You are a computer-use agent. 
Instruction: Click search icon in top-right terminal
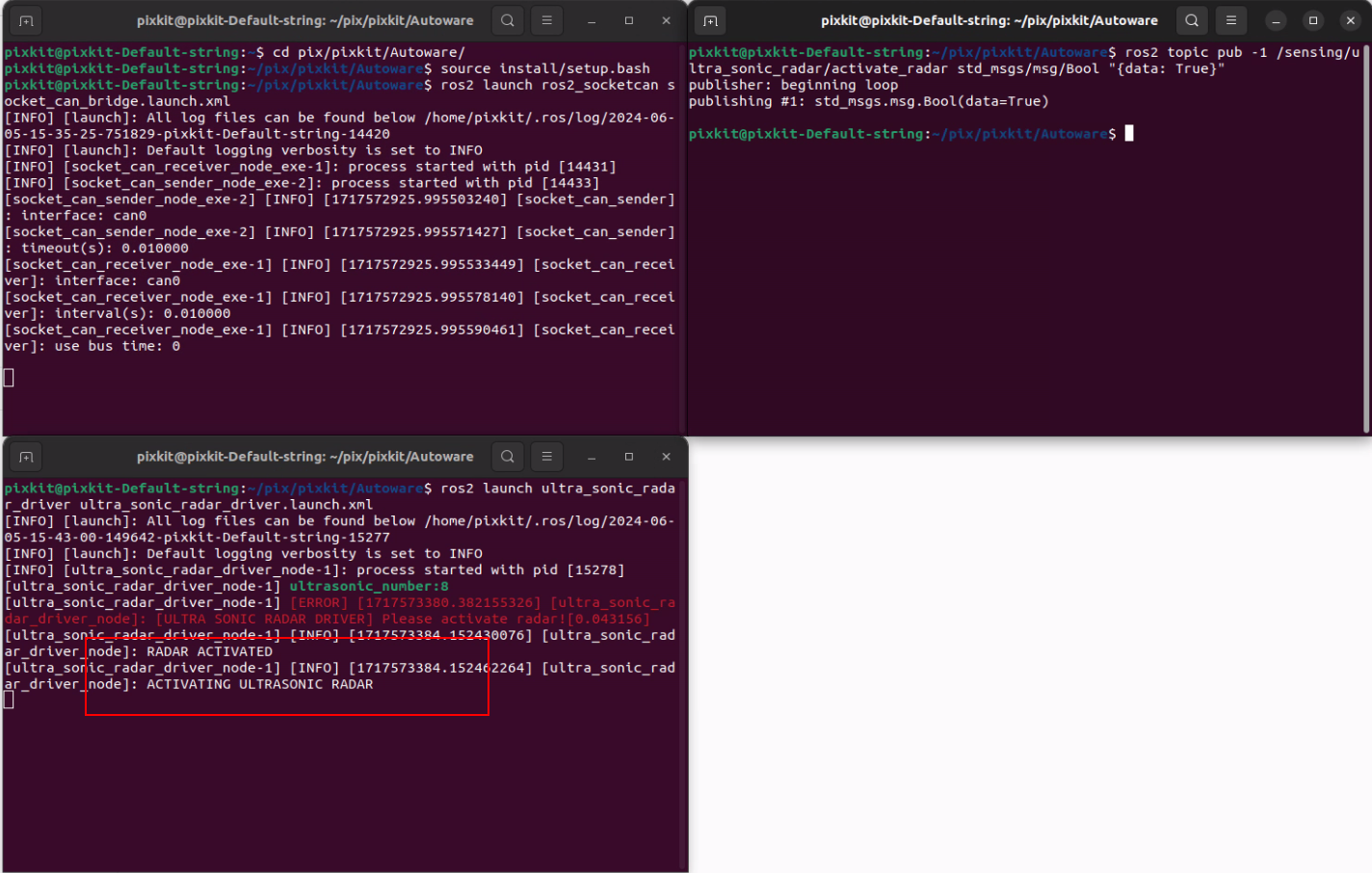[1192, 20]
